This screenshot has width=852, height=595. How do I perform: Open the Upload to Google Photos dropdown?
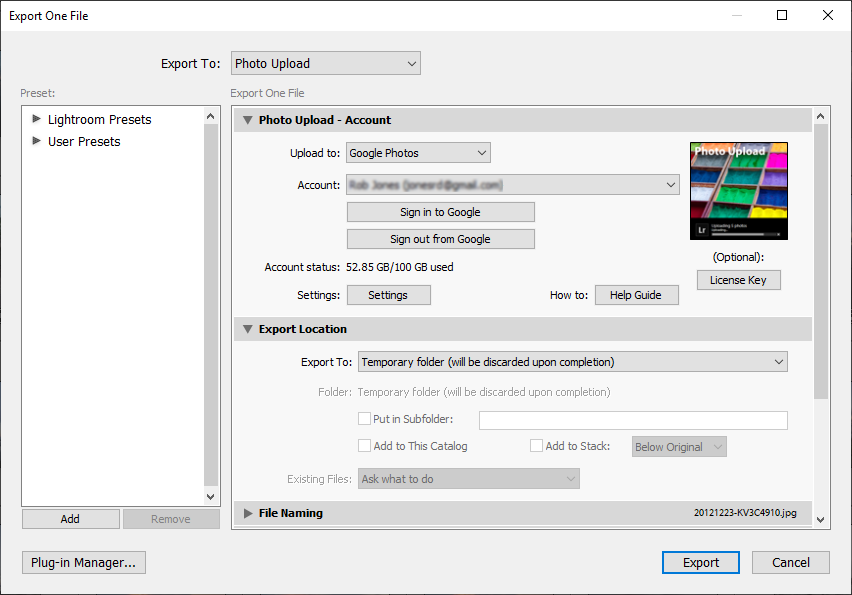[x=418, y=153]
